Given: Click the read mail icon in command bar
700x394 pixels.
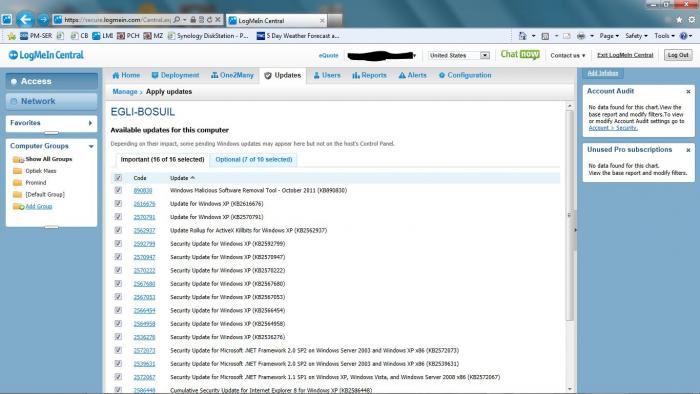Looking at the screenshot, I should [567, 36].
